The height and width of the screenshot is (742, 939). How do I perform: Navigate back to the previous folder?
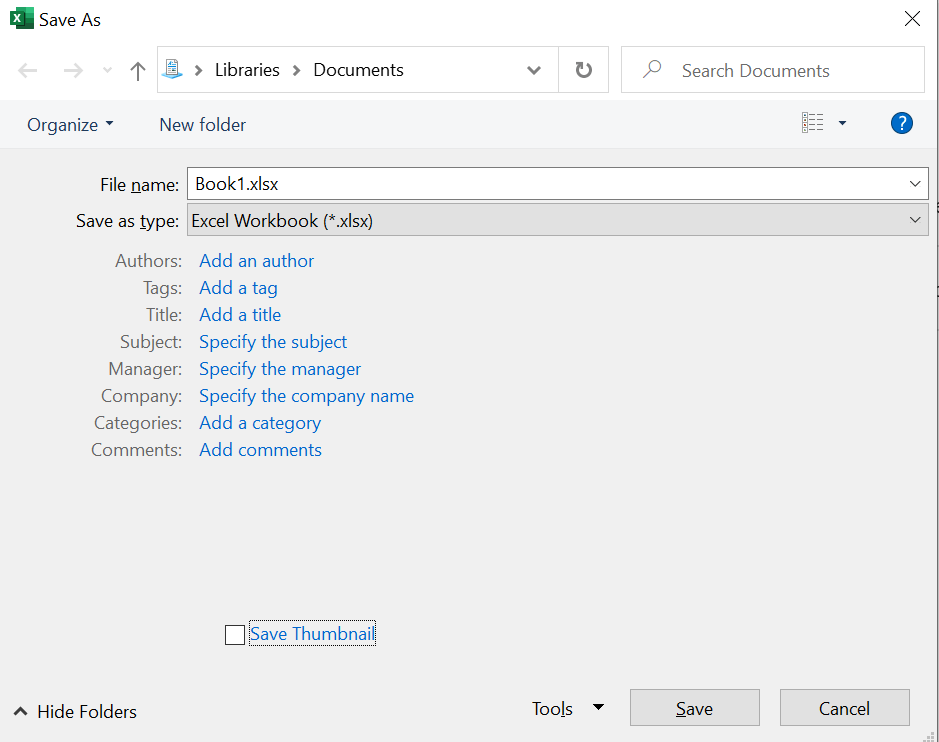click(x=27, y=69)
